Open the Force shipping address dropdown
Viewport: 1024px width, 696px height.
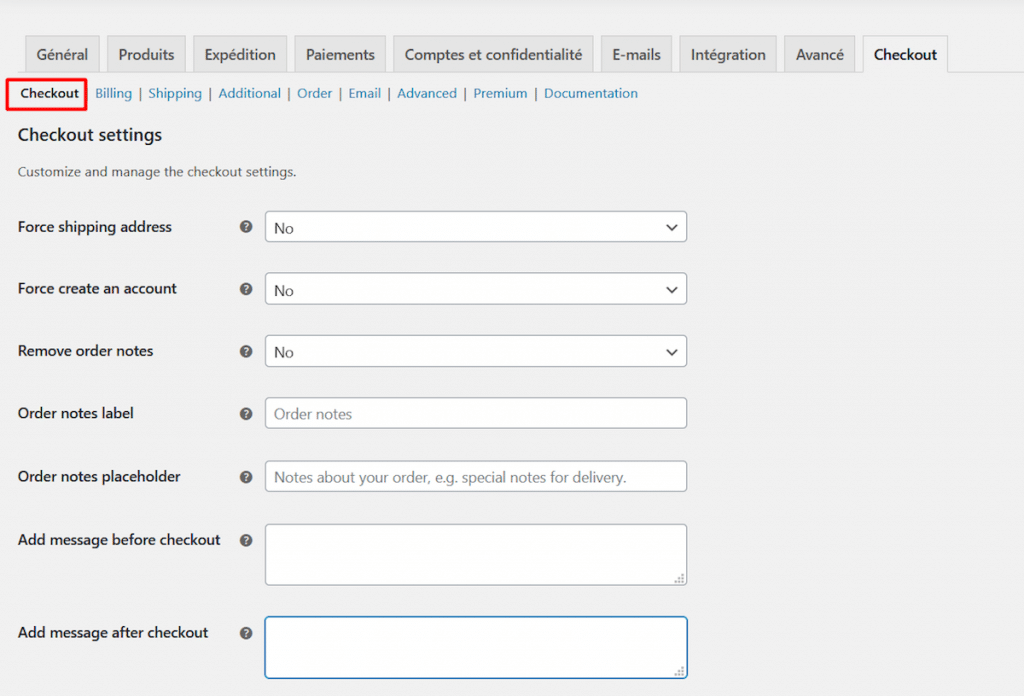click(475, 227)
